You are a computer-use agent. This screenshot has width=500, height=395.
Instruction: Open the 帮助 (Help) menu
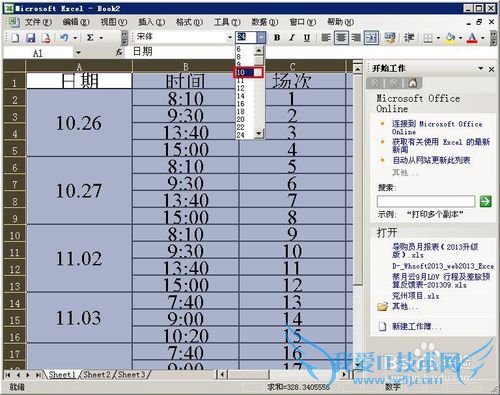340,22
